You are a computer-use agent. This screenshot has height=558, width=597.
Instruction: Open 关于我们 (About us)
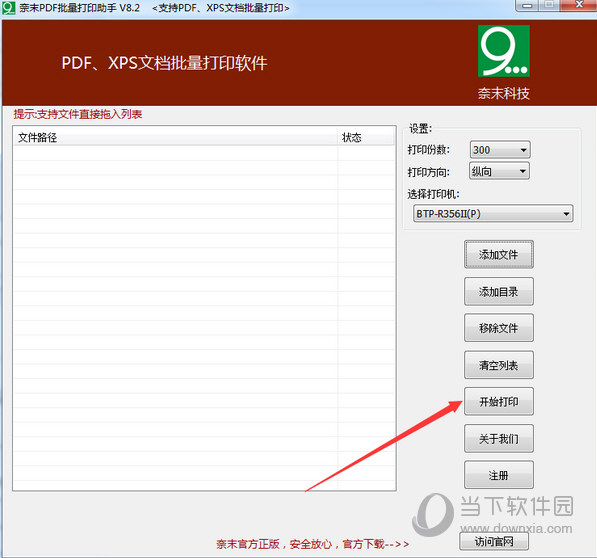point(498,438)
